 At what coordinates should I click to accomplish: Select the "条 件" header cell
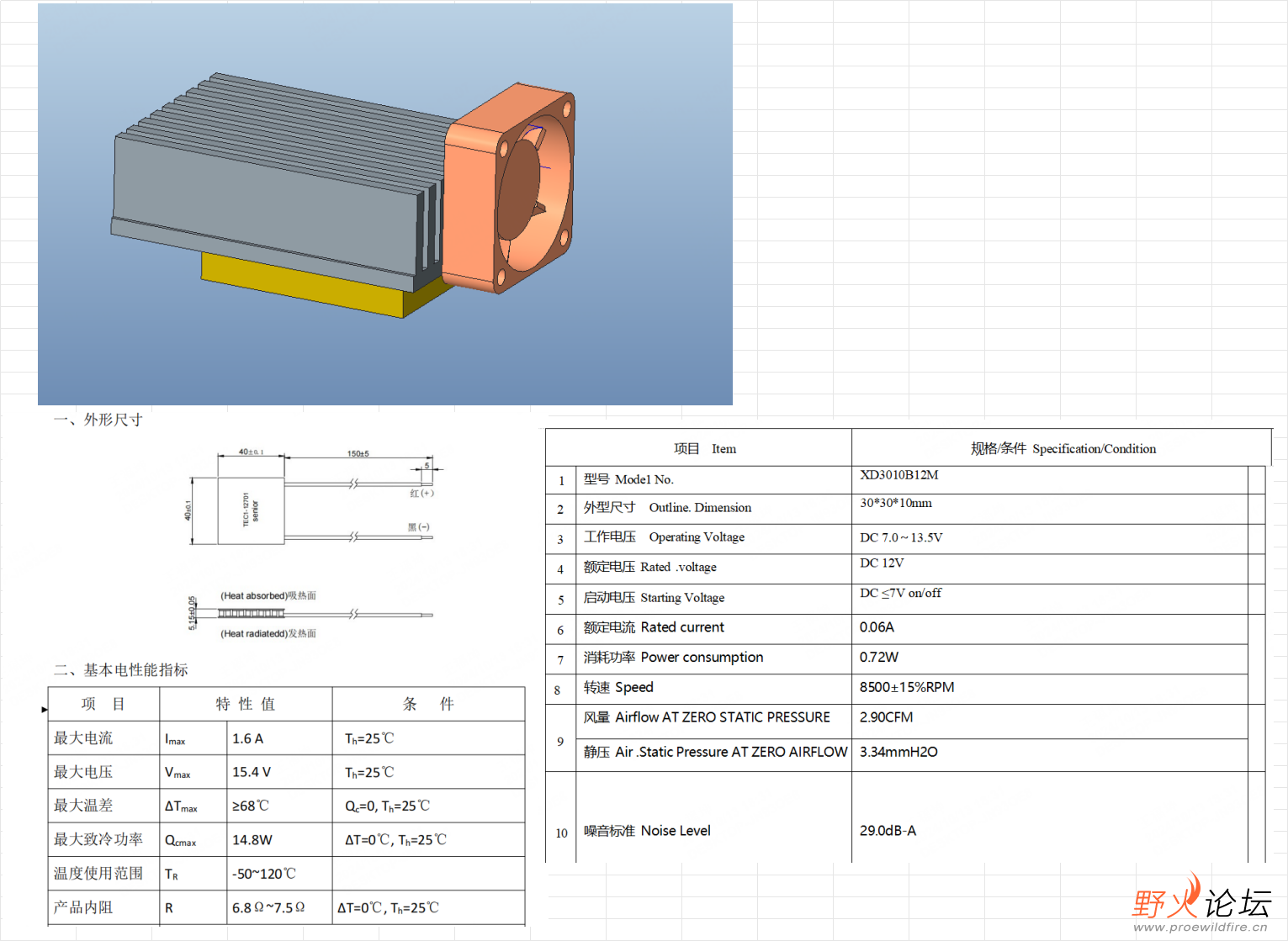pos(429,704)
